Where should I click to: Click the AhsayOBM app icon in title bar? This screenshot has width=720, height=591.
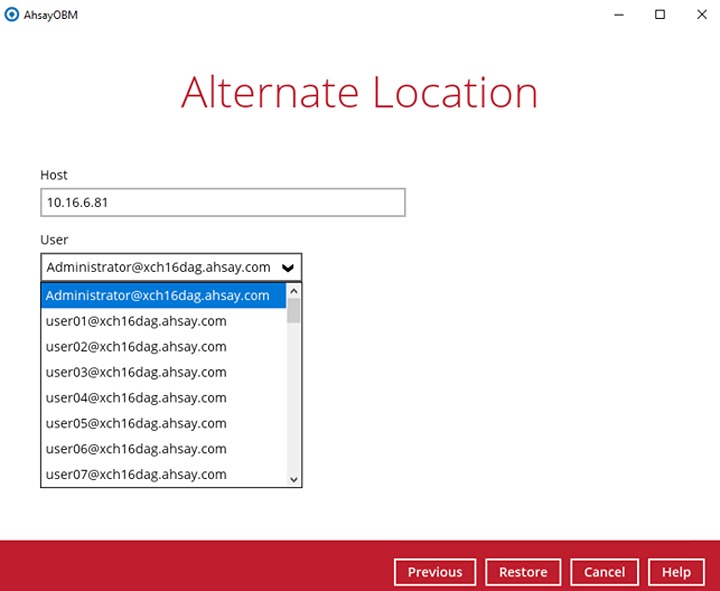tap(11, 14)
